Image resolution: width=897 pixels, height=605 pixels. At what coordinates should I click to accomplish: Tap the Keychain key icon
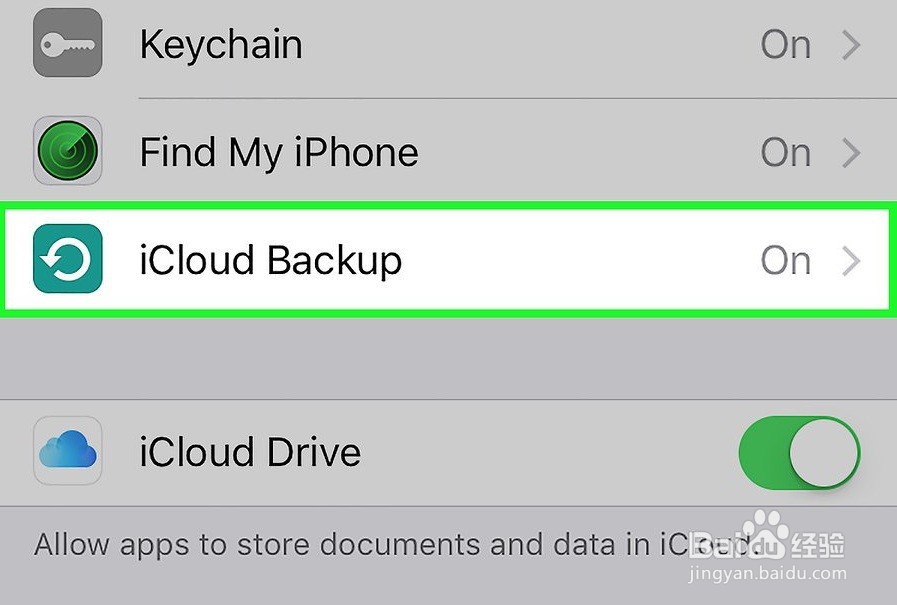[67, 43]
